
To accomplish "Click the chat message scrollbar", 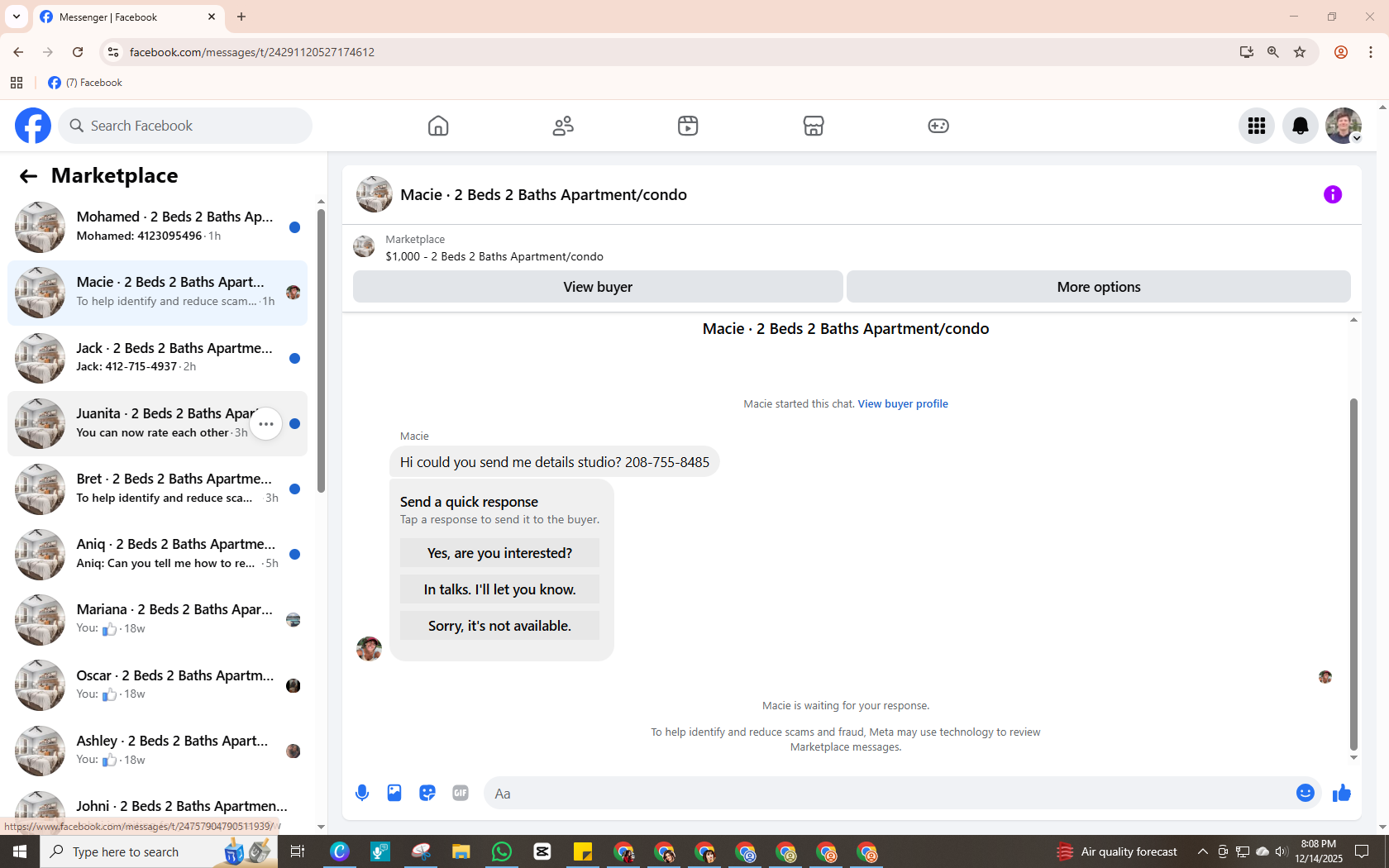I will [x=1353, y=574].
